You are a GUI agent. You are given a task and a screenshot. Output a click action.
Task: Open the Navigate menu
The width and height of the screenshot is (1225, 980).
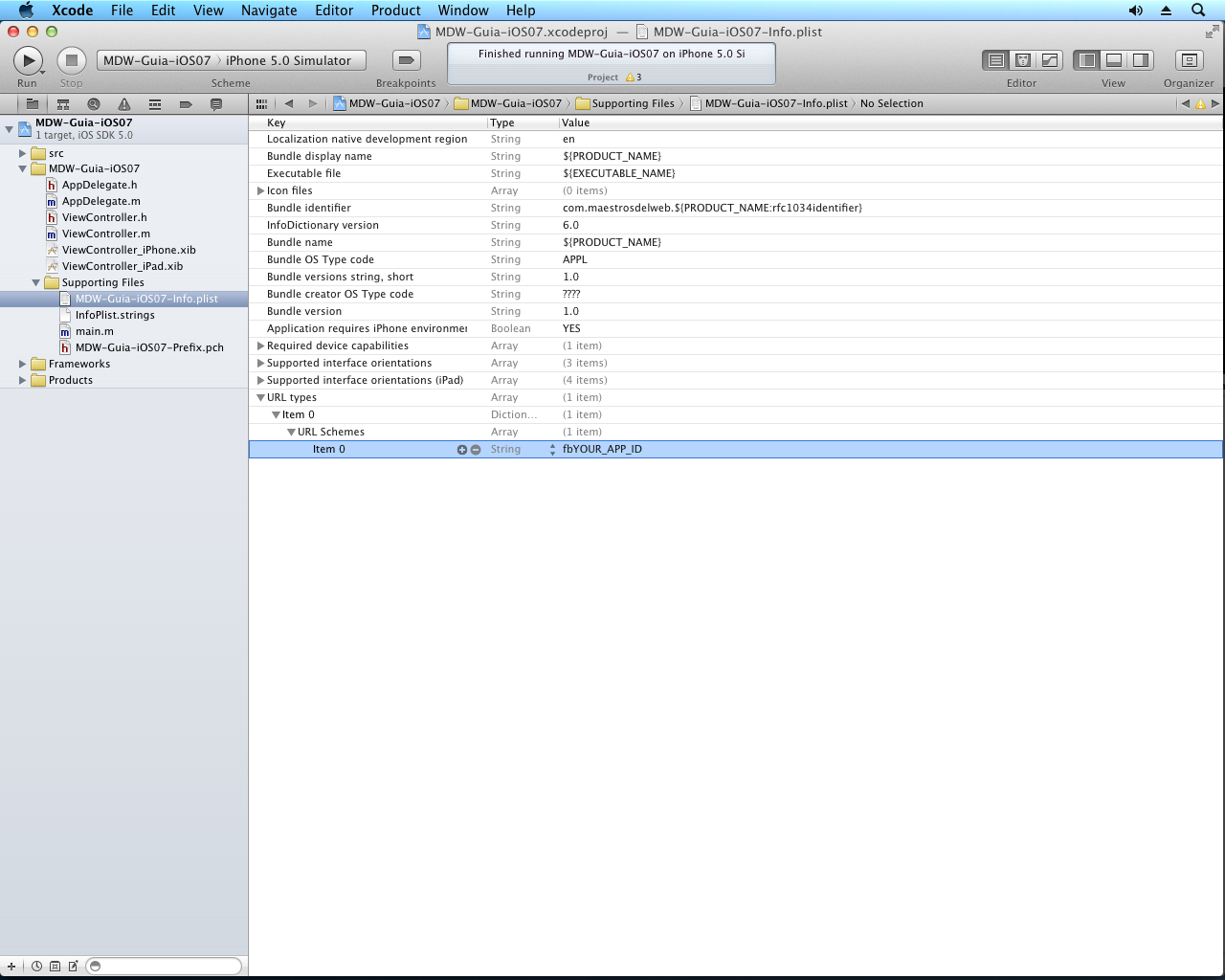tap(269, 11)
